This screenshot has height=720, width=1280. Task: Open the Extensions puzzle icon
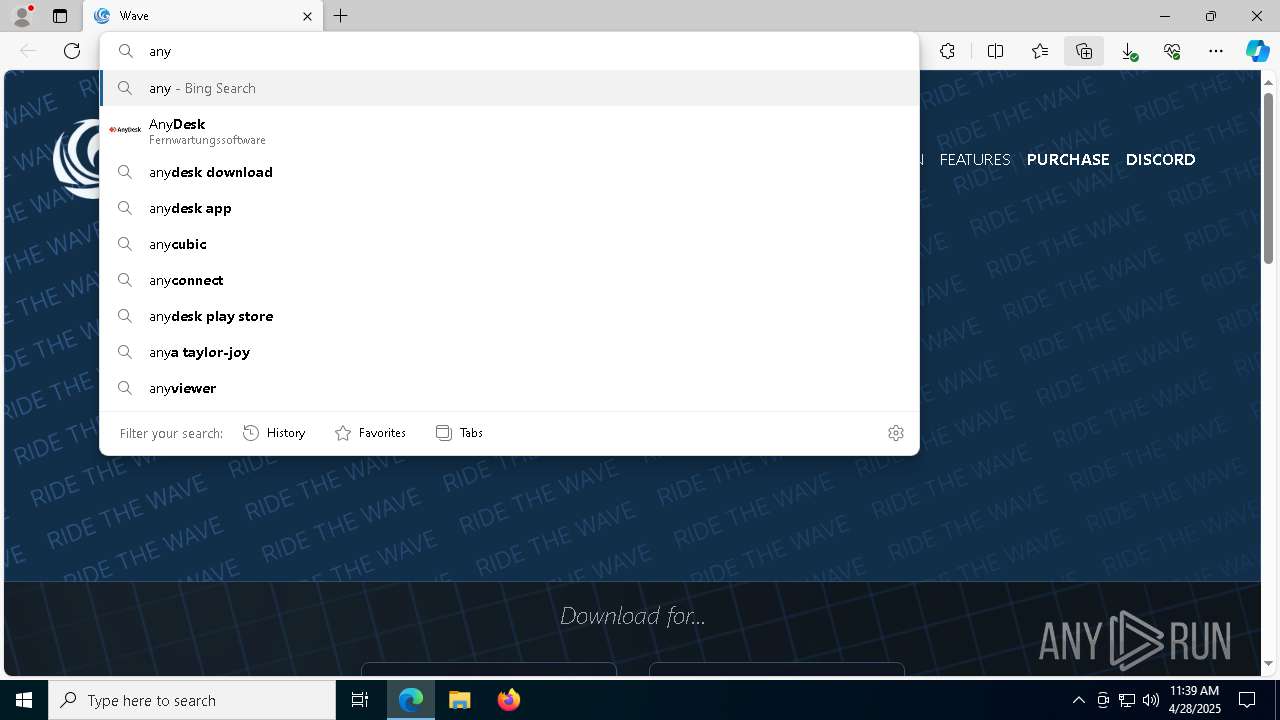pos(947,51)
